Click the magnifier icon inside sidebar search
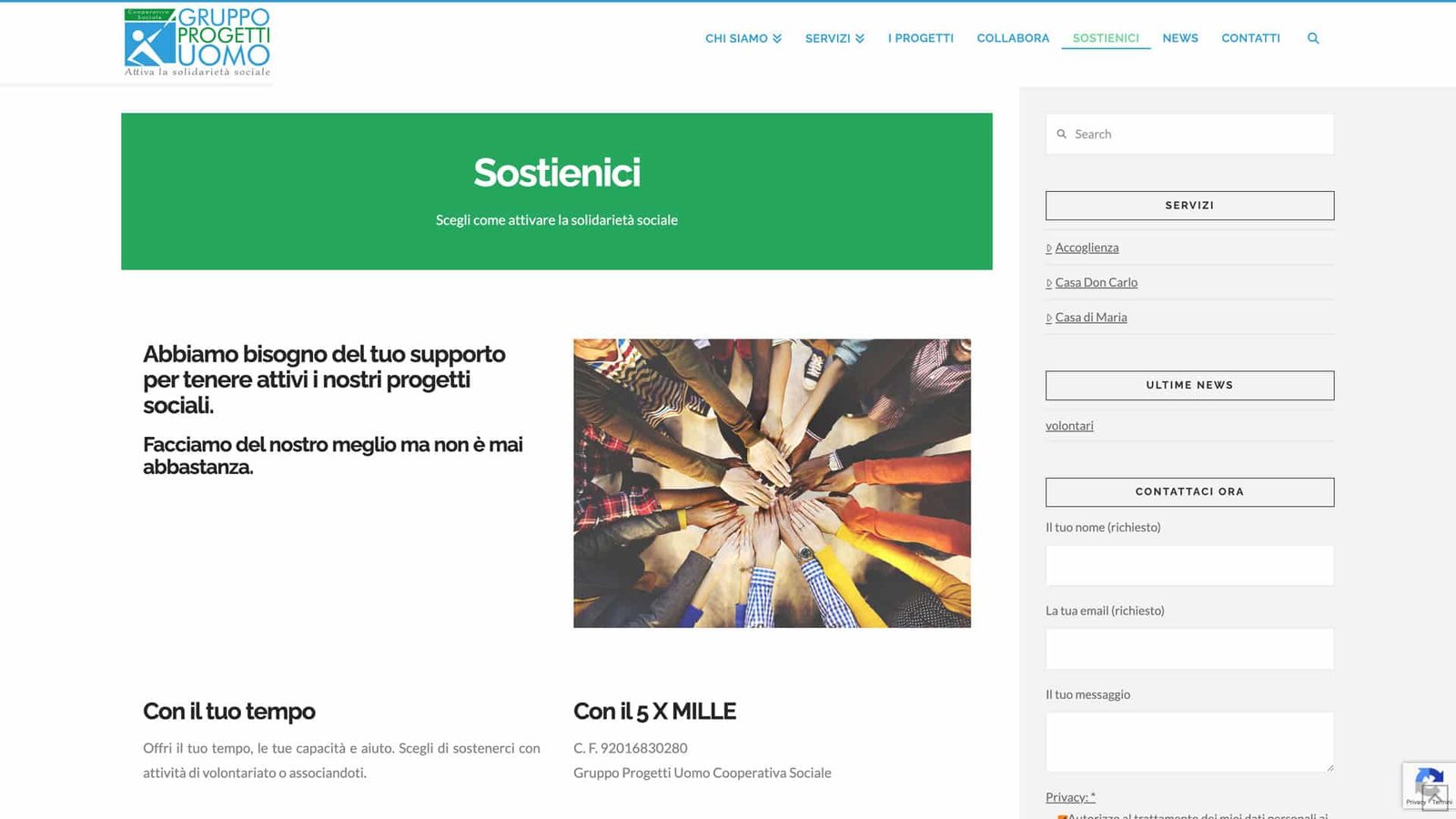The width and height of the screenshot is (1456, 819). (x=1061, y=134)
